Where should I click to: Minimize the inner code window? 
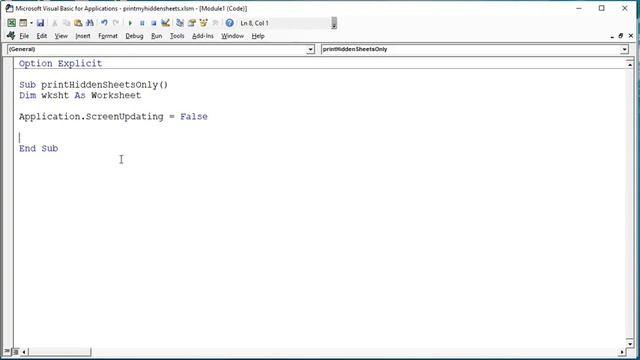612,36
